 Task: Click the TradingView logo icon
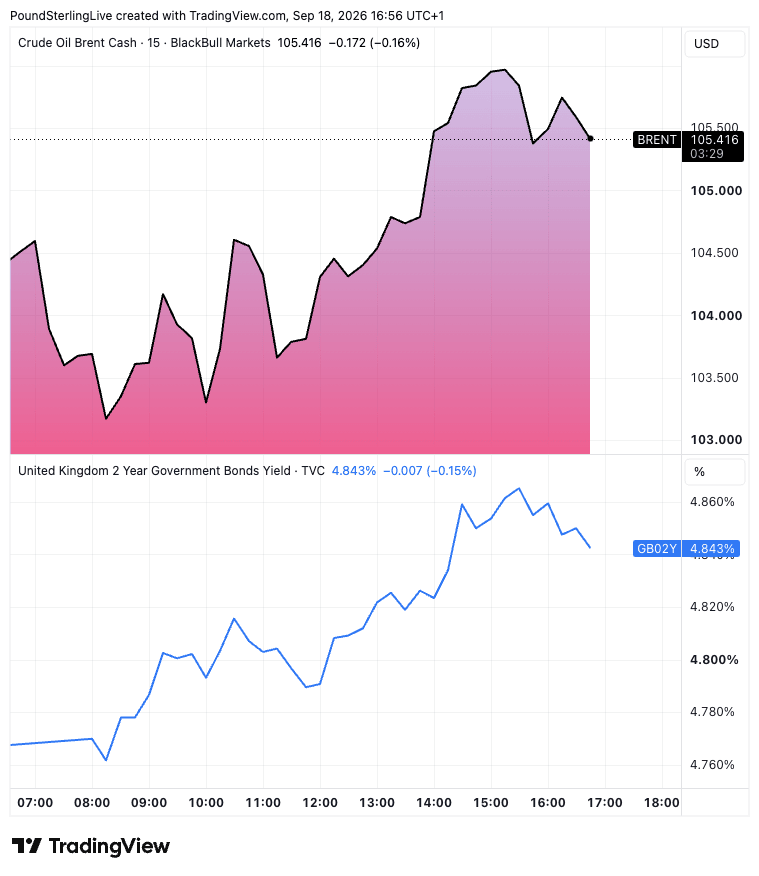[x=26, y=846]
